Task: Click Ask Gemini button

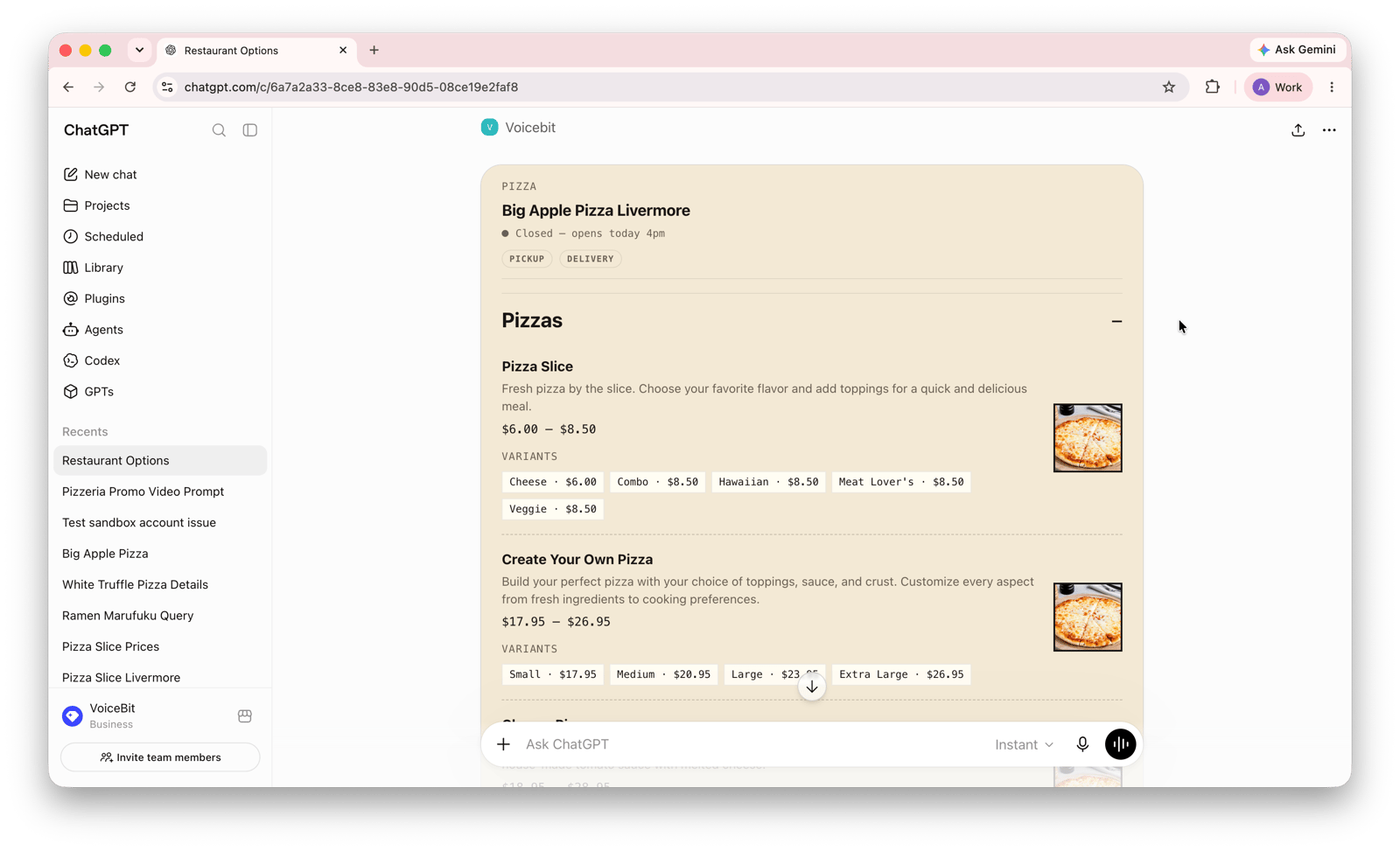Action: click(1298, 50)
